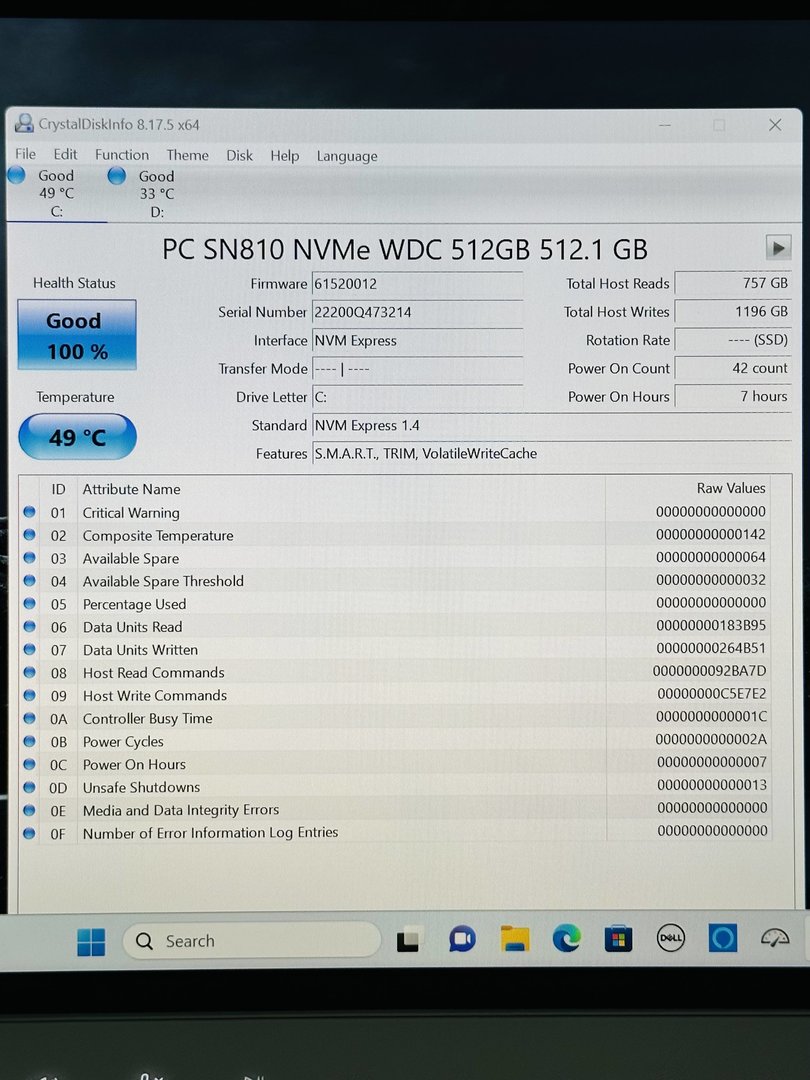Click the Good 100% health status box
The image size is (810, 1080).
(x=76, y=336)
